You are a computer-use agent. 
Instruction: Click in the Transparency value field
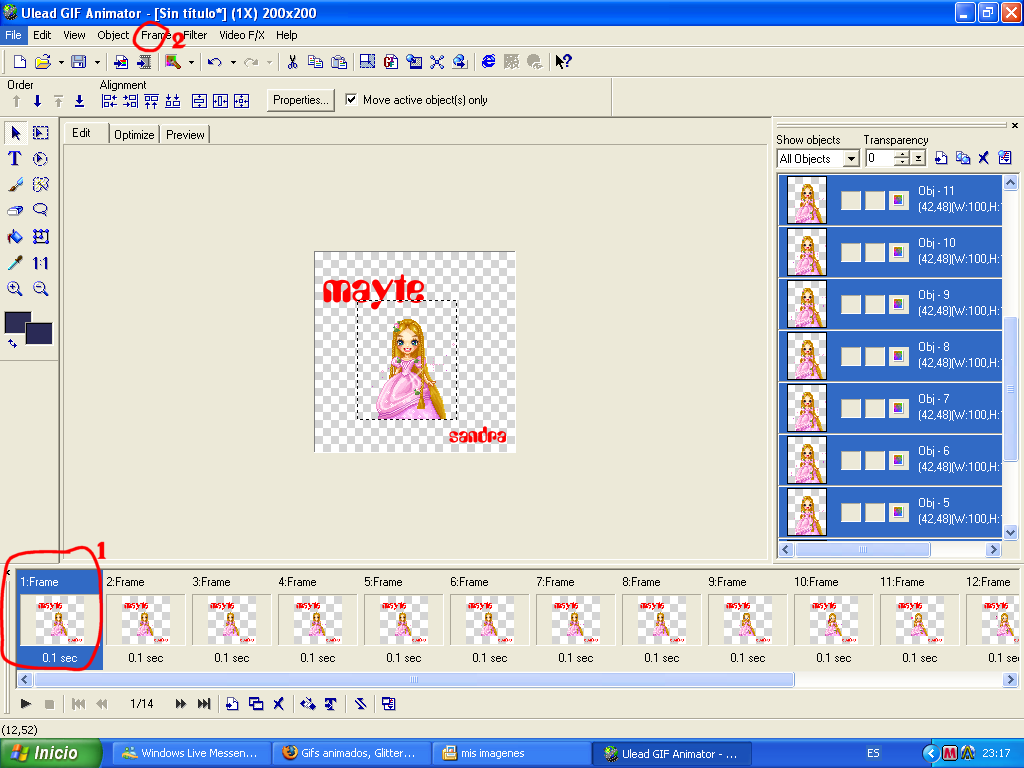879,159
